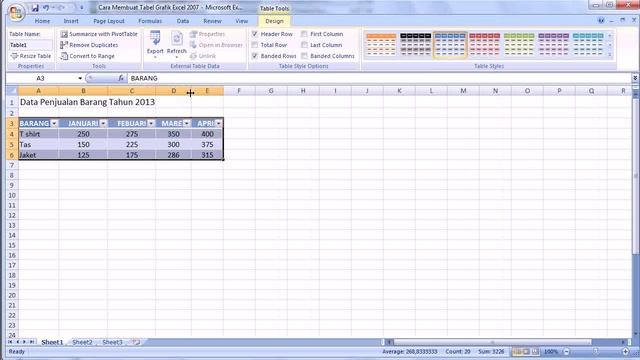
Task: Click the formula bar showing BARANG
Action: pos(380,78)
